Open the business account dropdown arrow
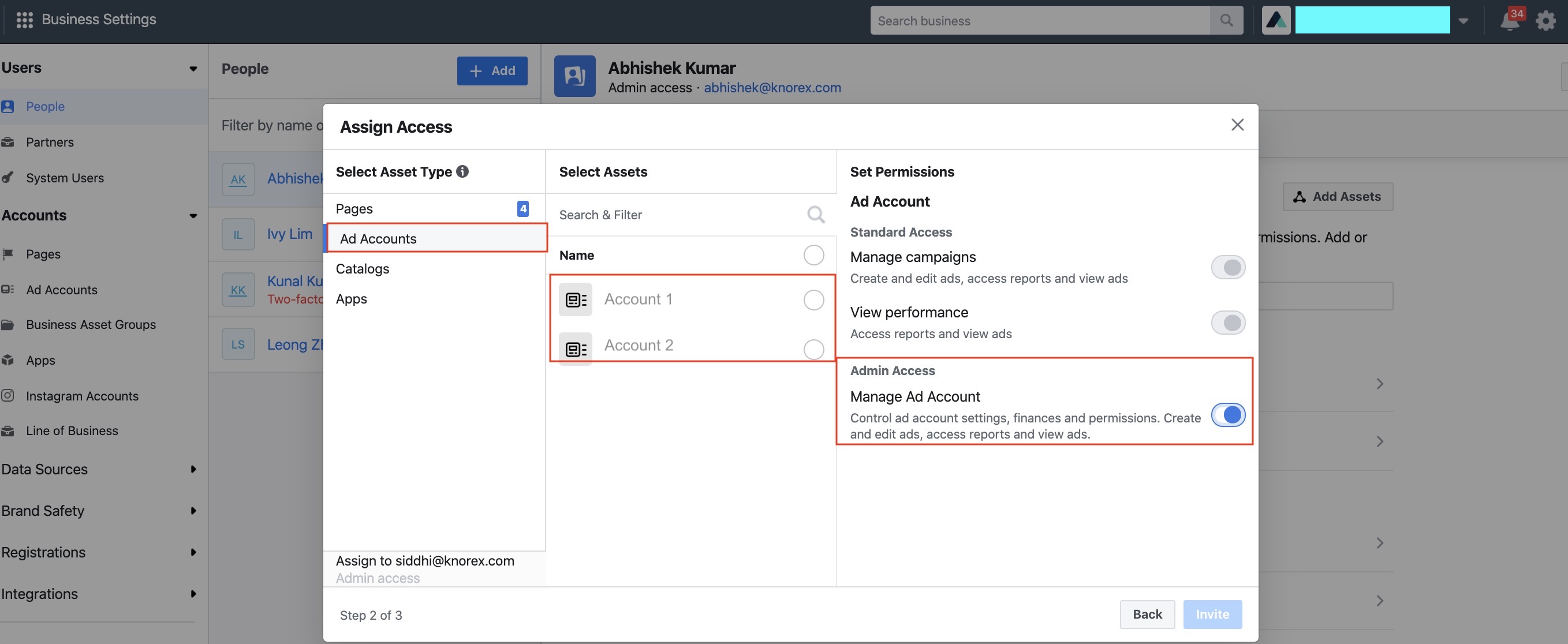Image resolution: width=1568 pixels, height=644 pixels. point(1463,21)
